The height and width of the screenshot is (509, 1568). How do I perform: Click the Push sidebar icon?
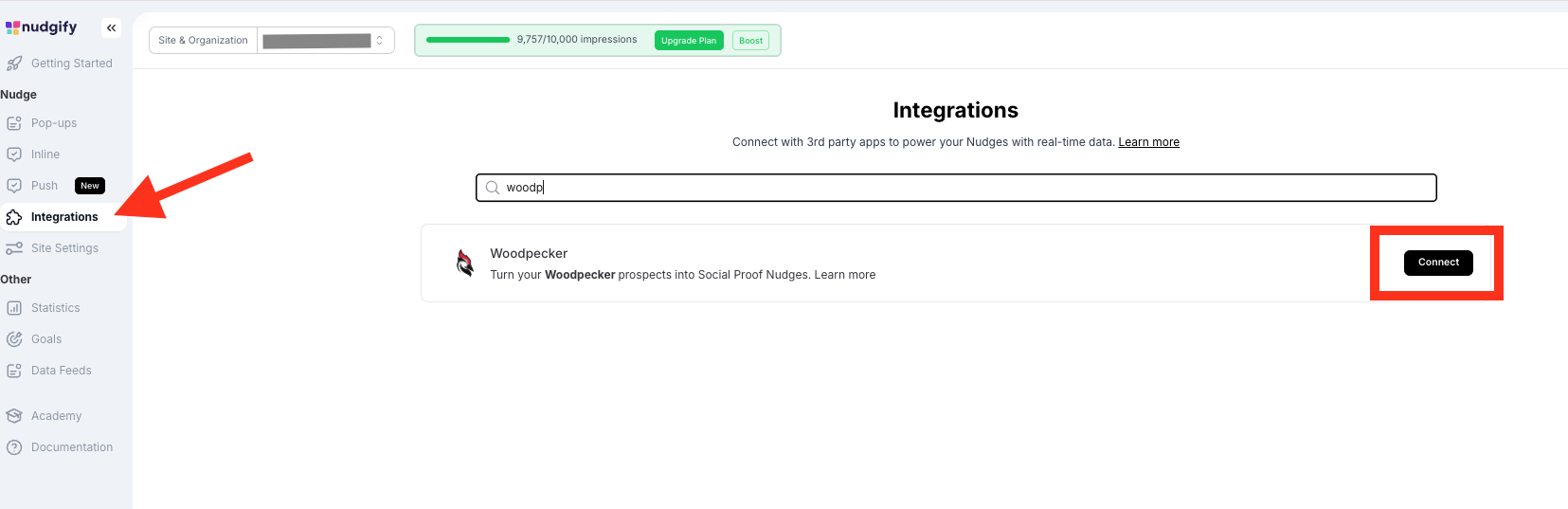coord(14,186)
